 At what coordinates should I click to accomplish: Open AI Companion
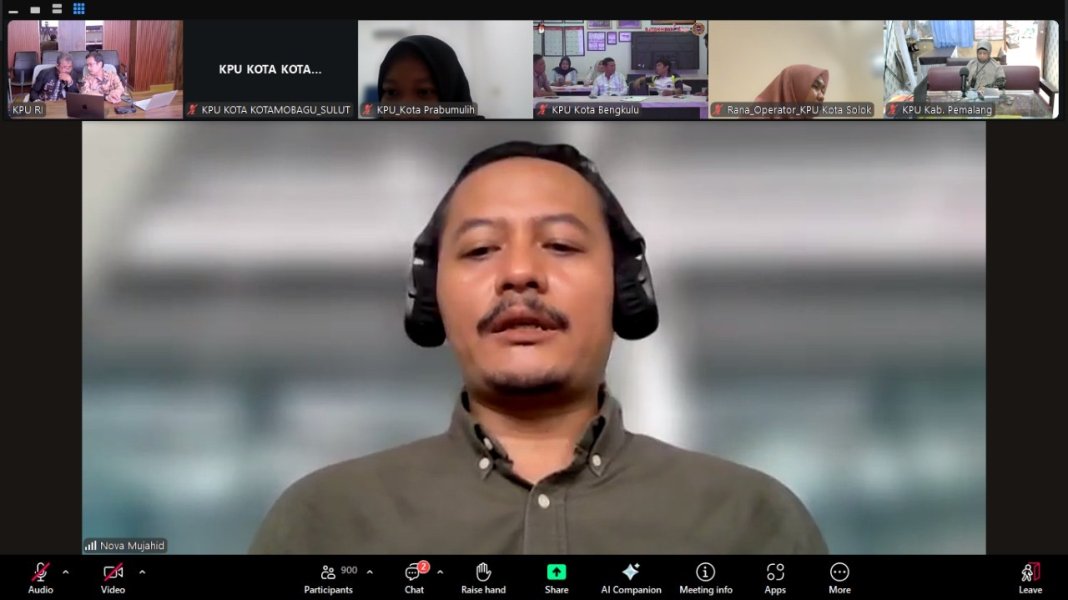[631, 576]
